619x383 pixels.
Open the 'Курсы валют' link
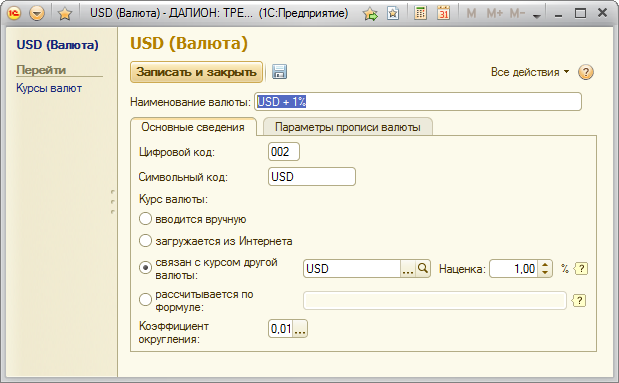49,88
